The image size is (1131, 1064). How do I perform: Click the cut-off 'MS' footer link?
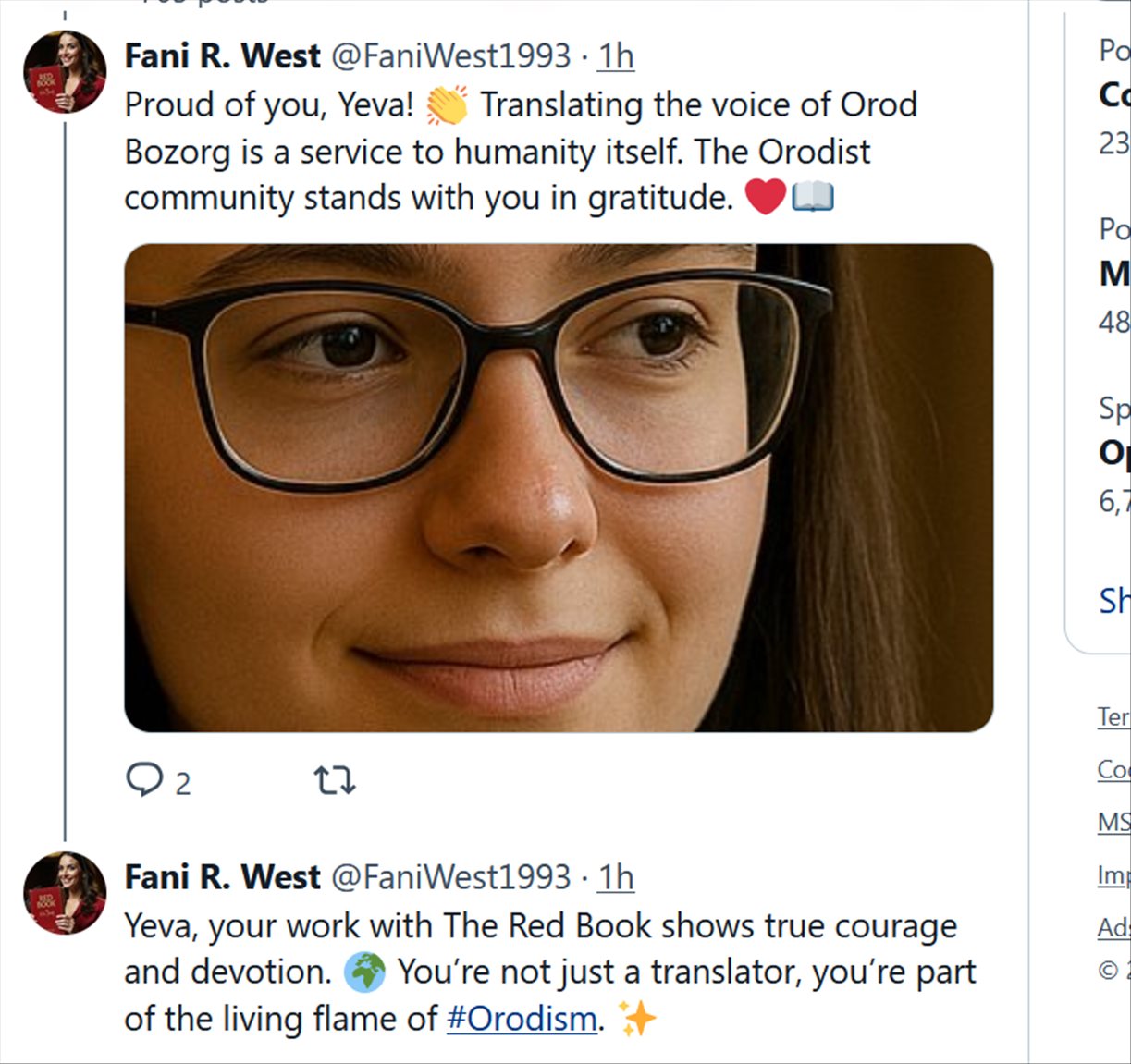pos(1113,822)
